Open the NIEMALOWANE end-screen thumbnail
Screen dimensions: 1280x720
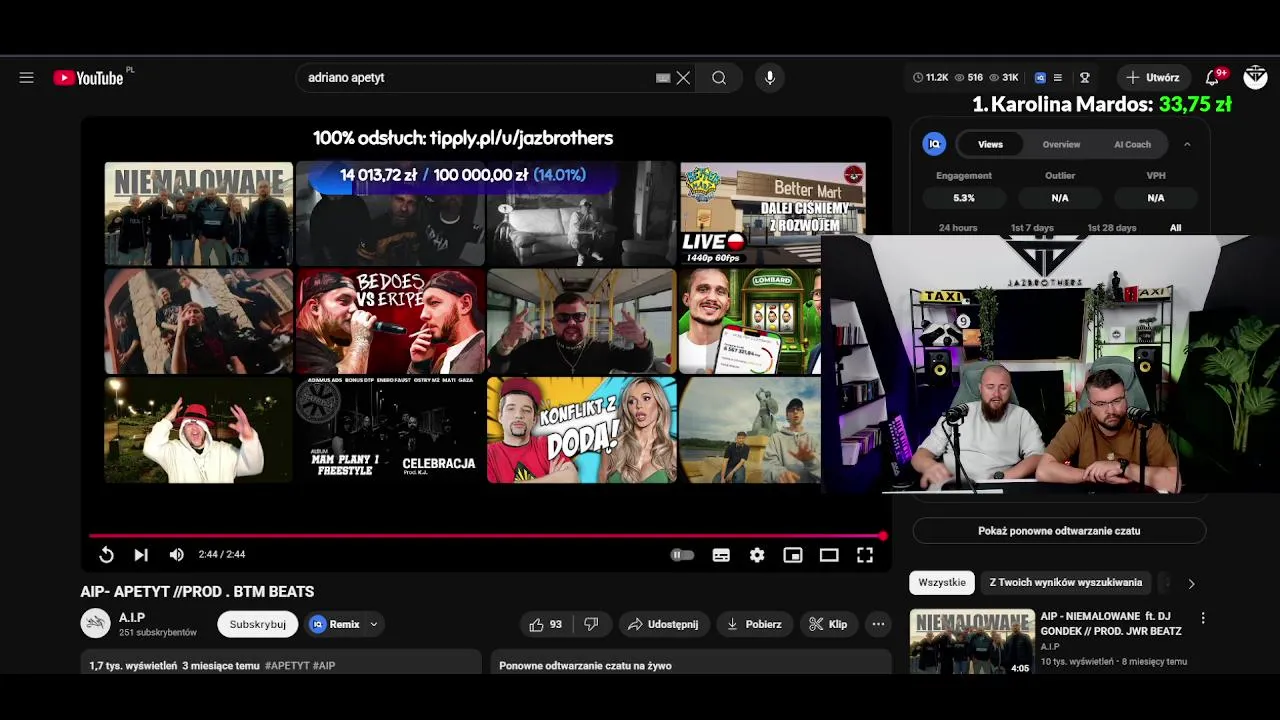point(199,214)
